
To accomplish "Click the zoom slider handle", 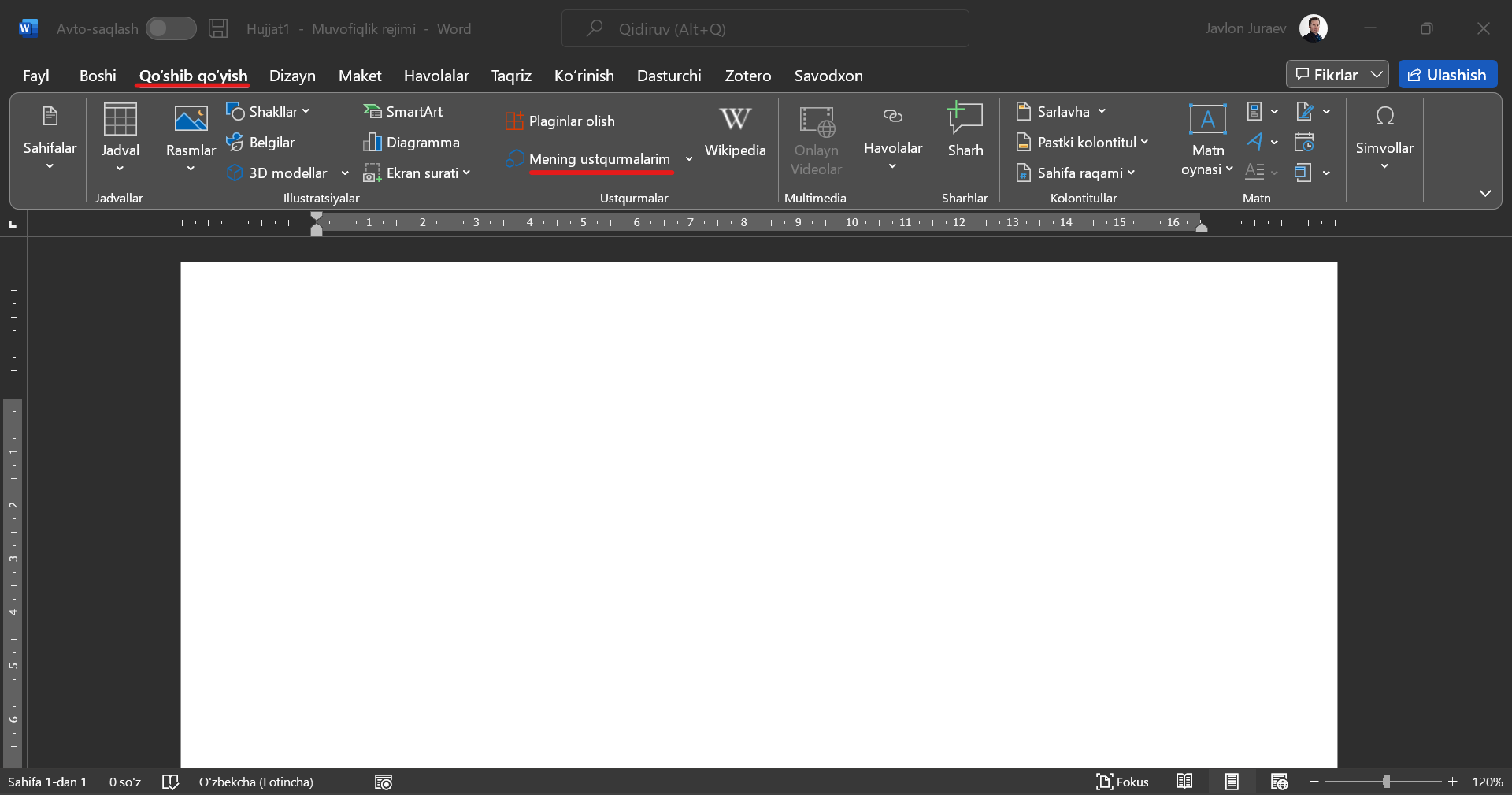I will pos(1386,782).
